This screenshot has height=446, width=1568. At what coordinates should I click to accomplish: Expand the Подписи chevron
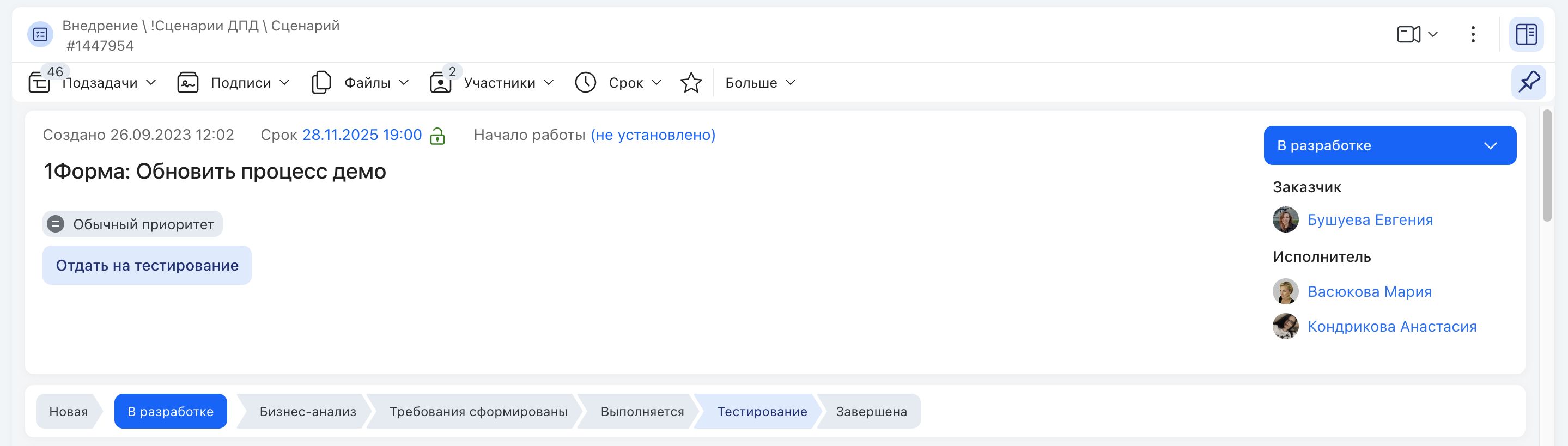(284, 82)
